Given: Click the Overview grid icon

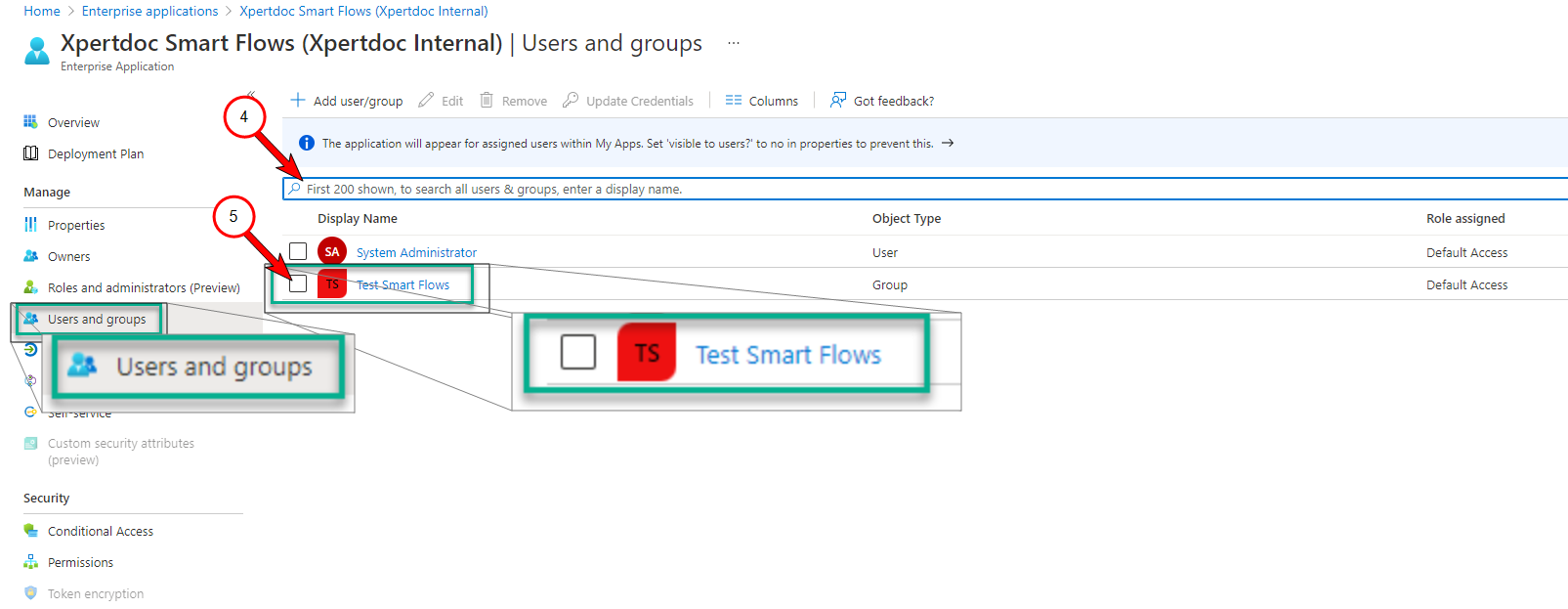Looking at the screenshot, I should click(x=30, y=122).
